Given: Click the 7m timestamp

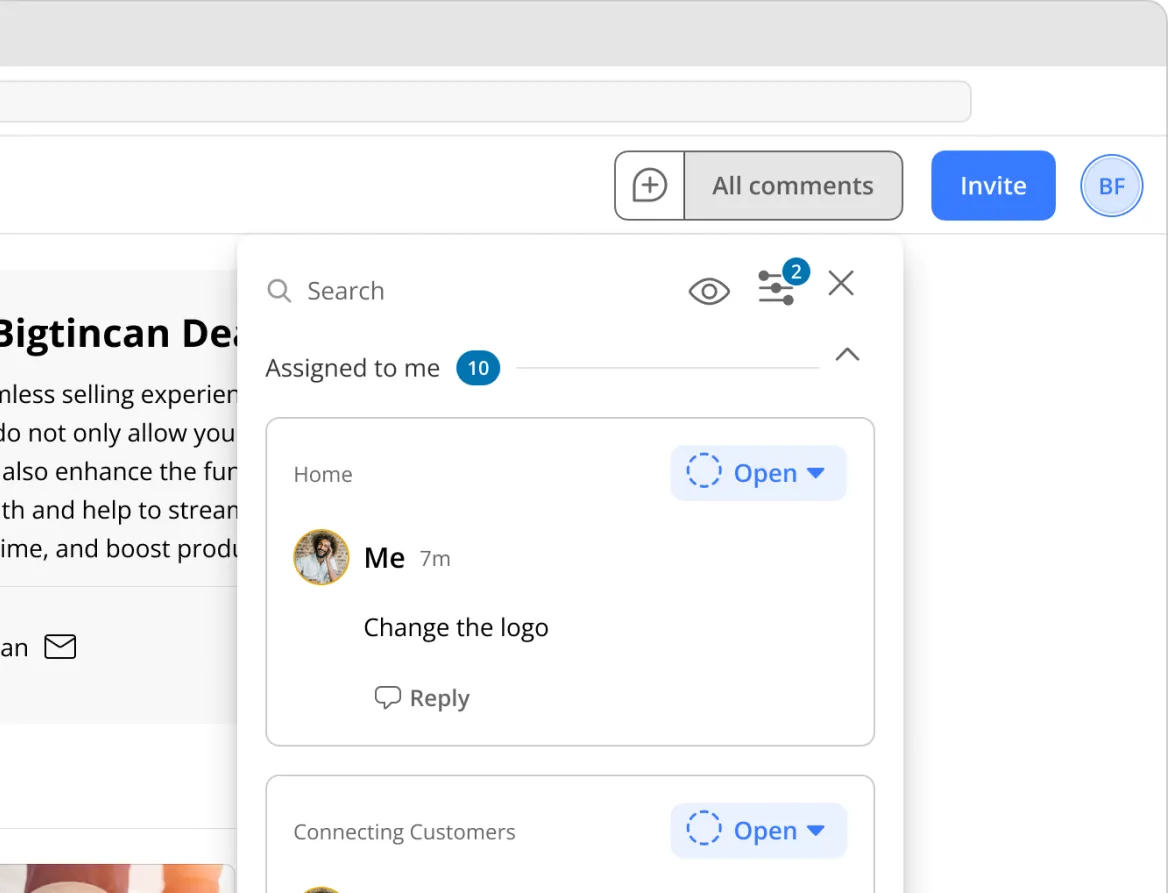Looking at the screenshot, I should [x=435, y=559].
